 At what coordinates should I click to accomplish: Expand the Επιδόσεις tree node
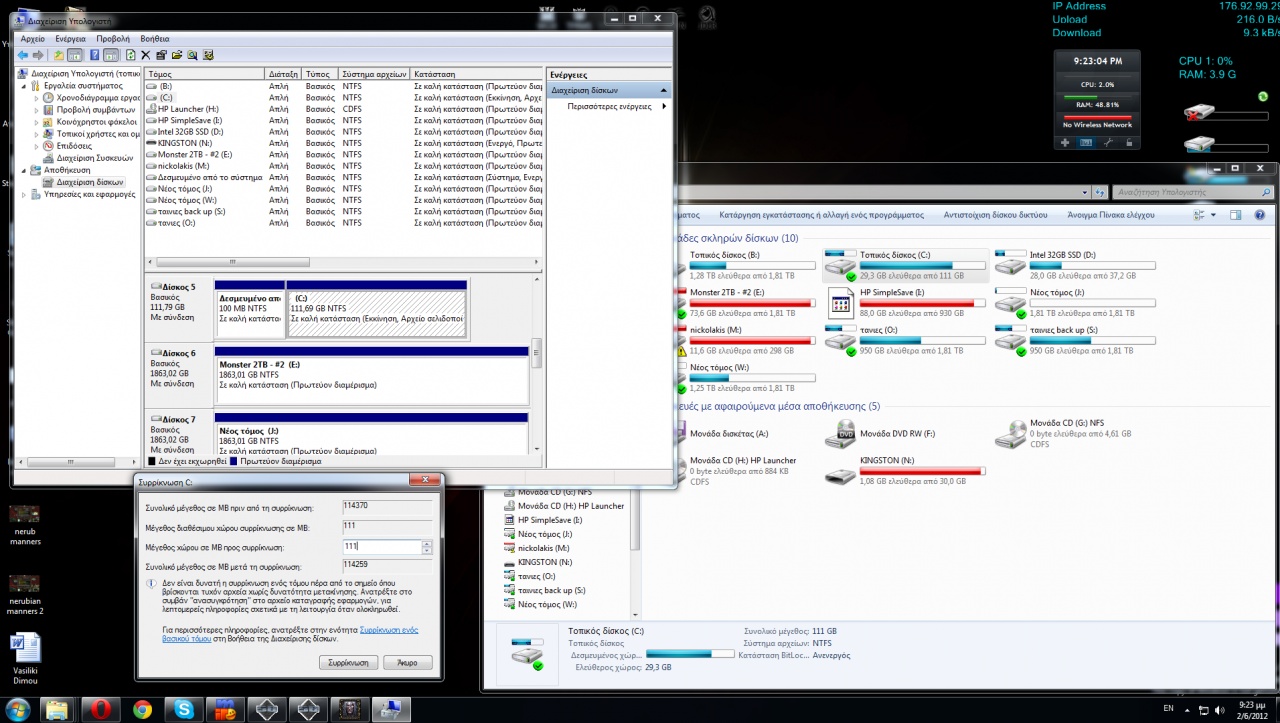click(x=36, y=146)
